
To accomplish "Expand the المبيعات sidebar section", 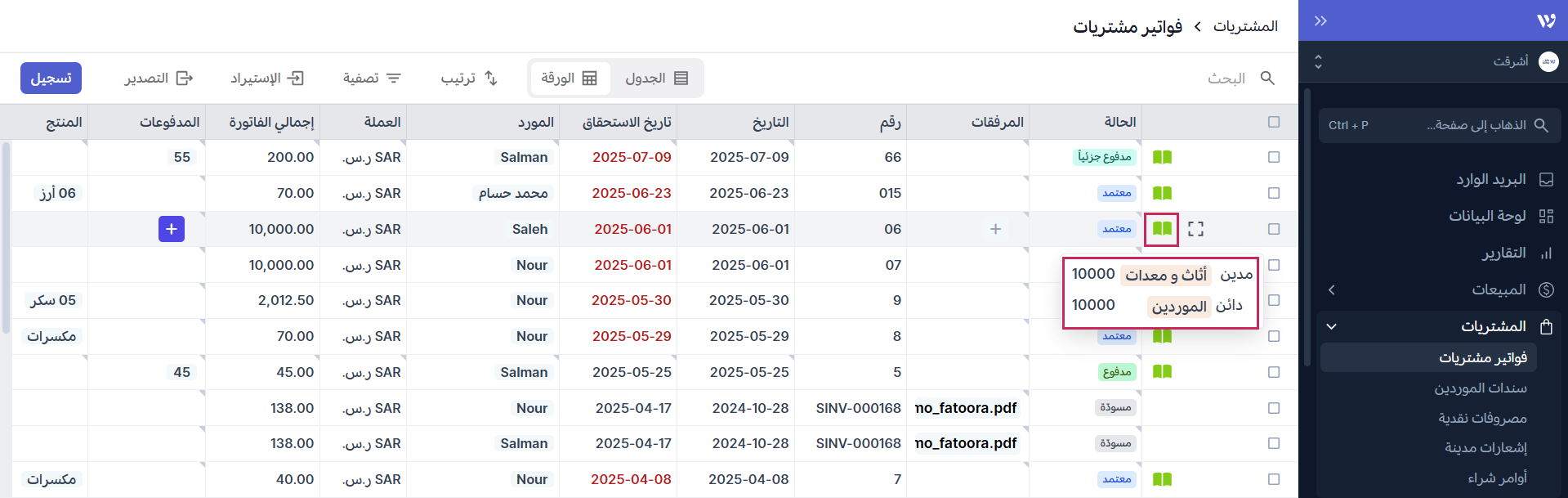I will [x=1332, y=289].
